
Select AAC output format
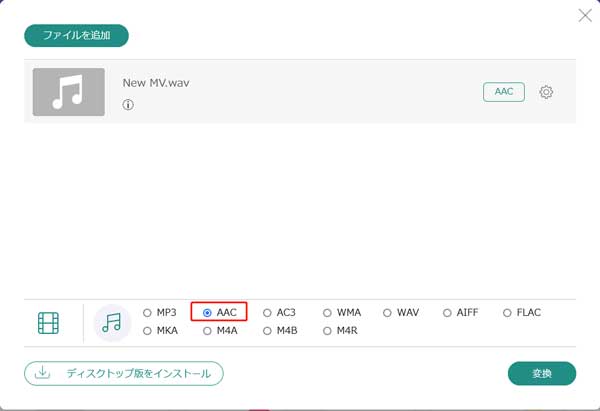207,313
